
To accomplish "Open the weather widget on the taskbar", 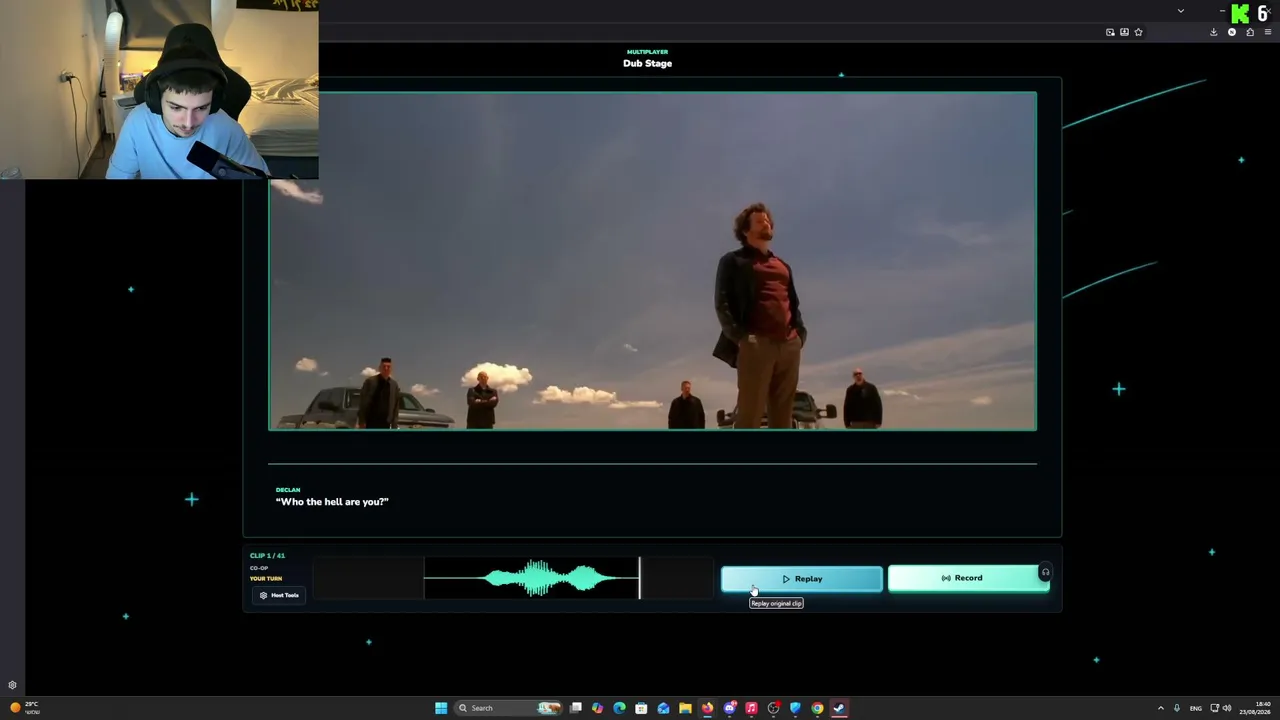I will point(24,708).
